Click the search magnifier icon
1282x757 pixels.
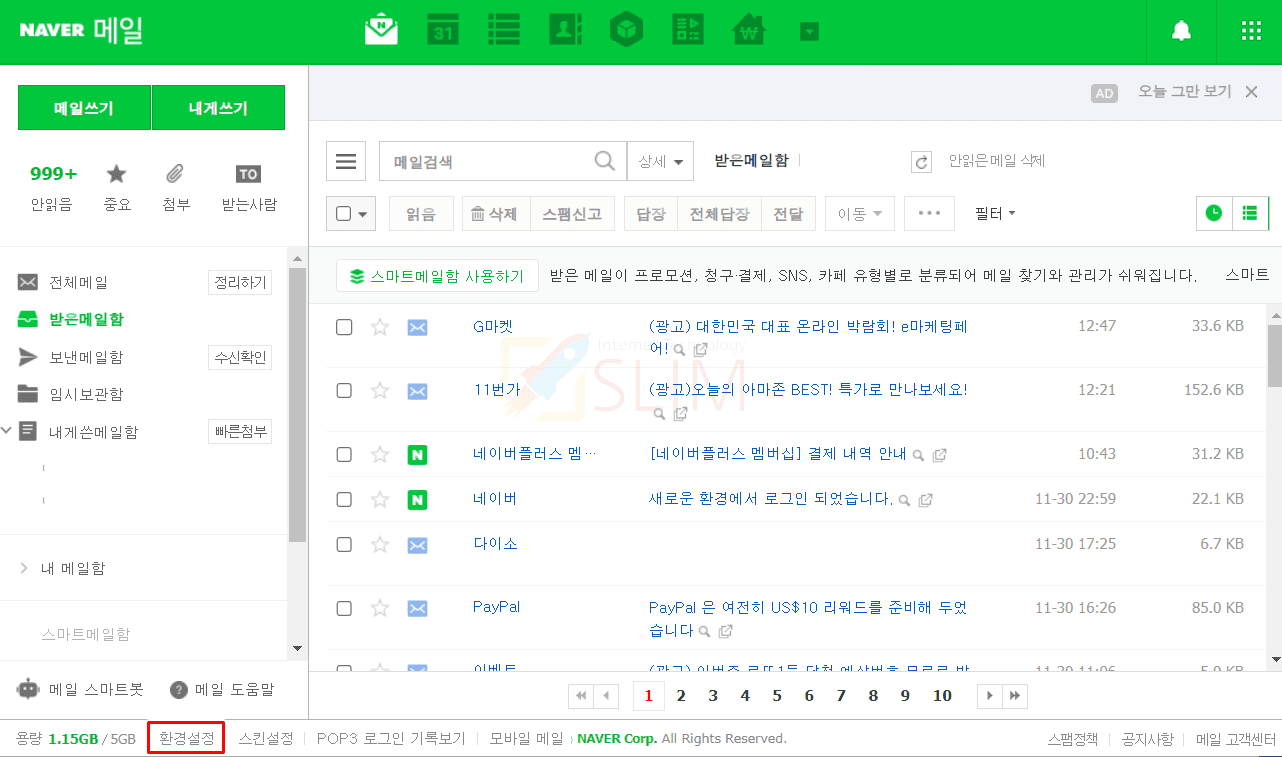pyautogui.click(x=605, y=161)
